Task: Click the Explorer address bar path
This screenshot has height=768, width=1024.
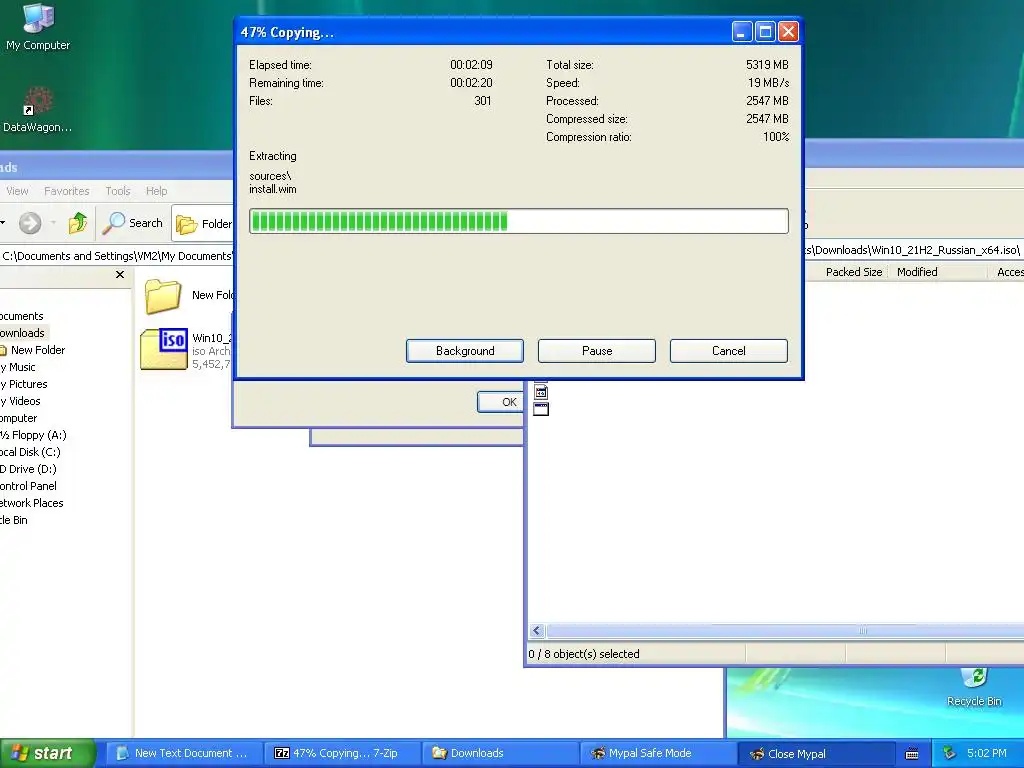Action: point(116,256)
